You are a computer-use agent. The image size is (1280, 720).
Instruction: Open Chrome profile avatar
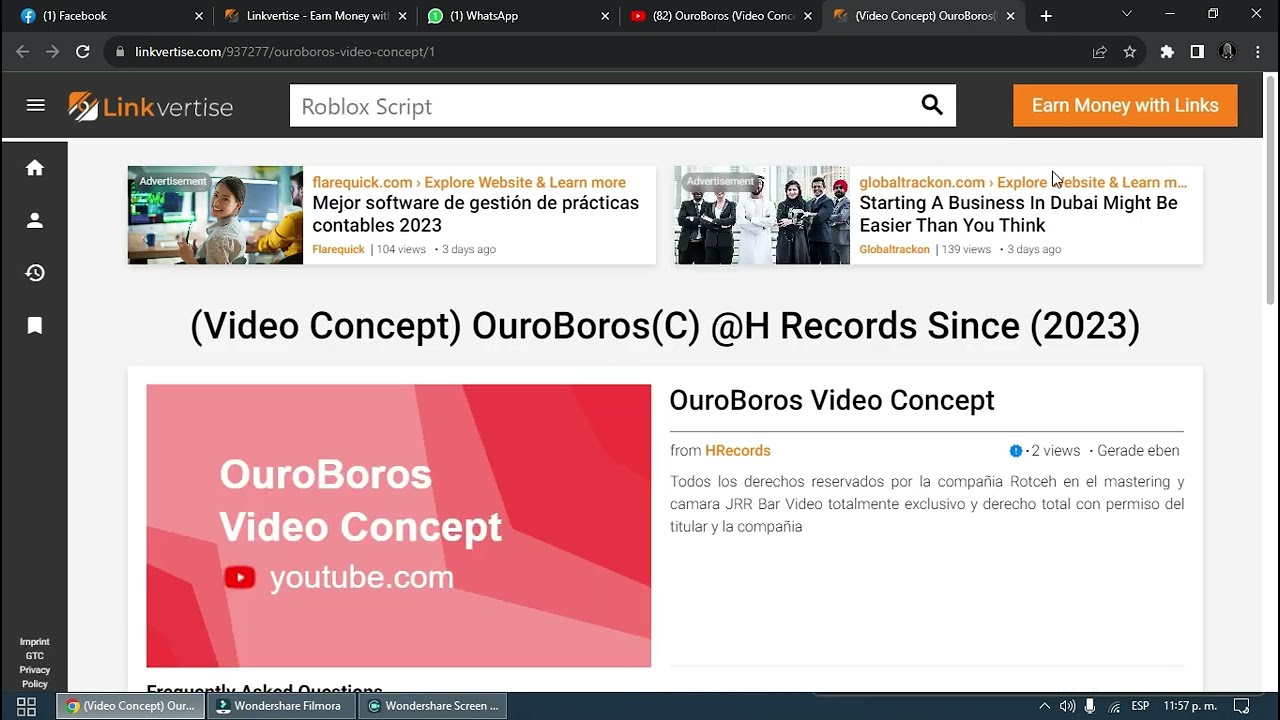coord(1227,52)
